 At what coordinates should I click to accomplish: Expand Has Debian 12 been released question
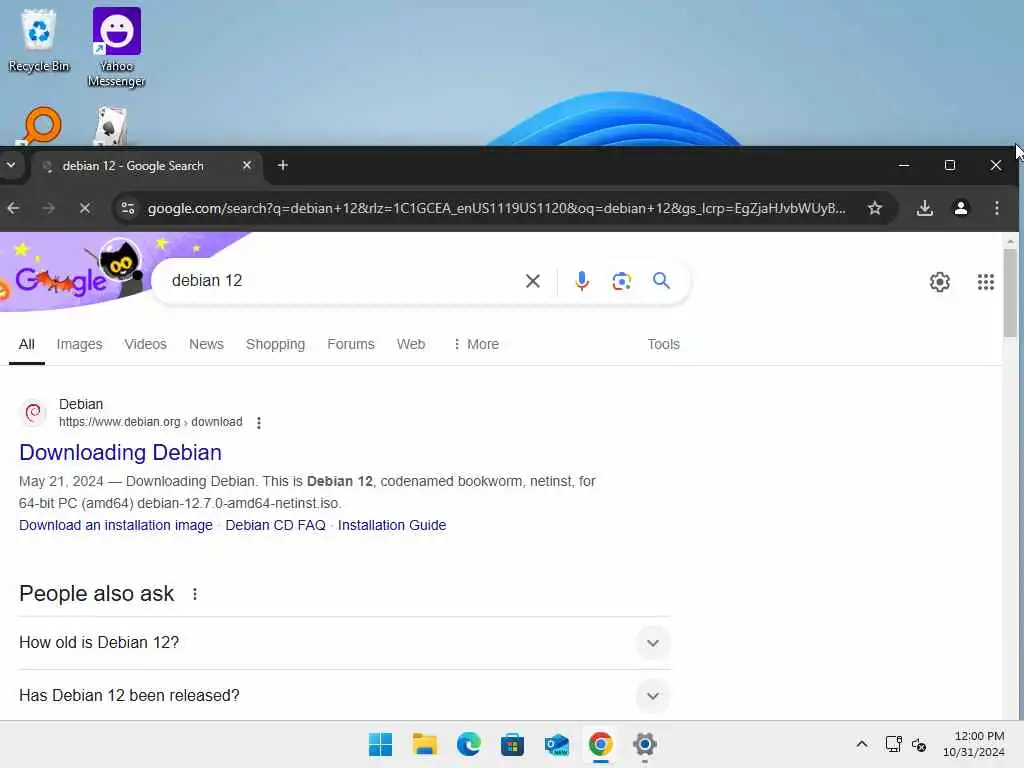(345, 696)
